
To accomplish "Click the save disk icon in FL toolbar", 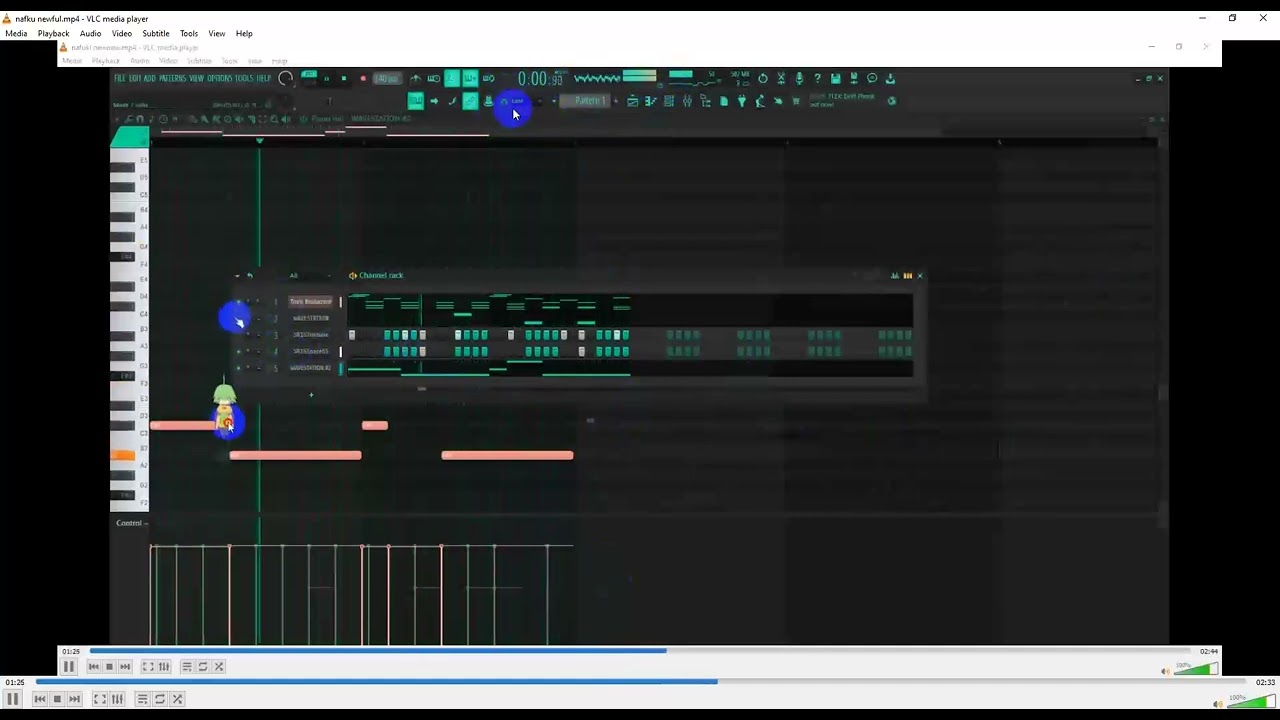I will [835, 78].
